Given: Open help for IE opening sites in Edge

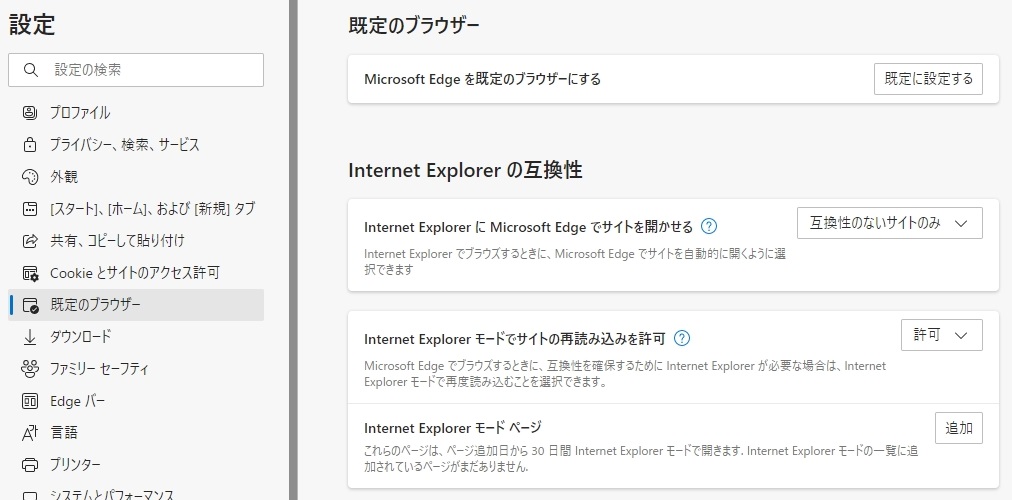Looking at the screenshot, I should point(709,226).
